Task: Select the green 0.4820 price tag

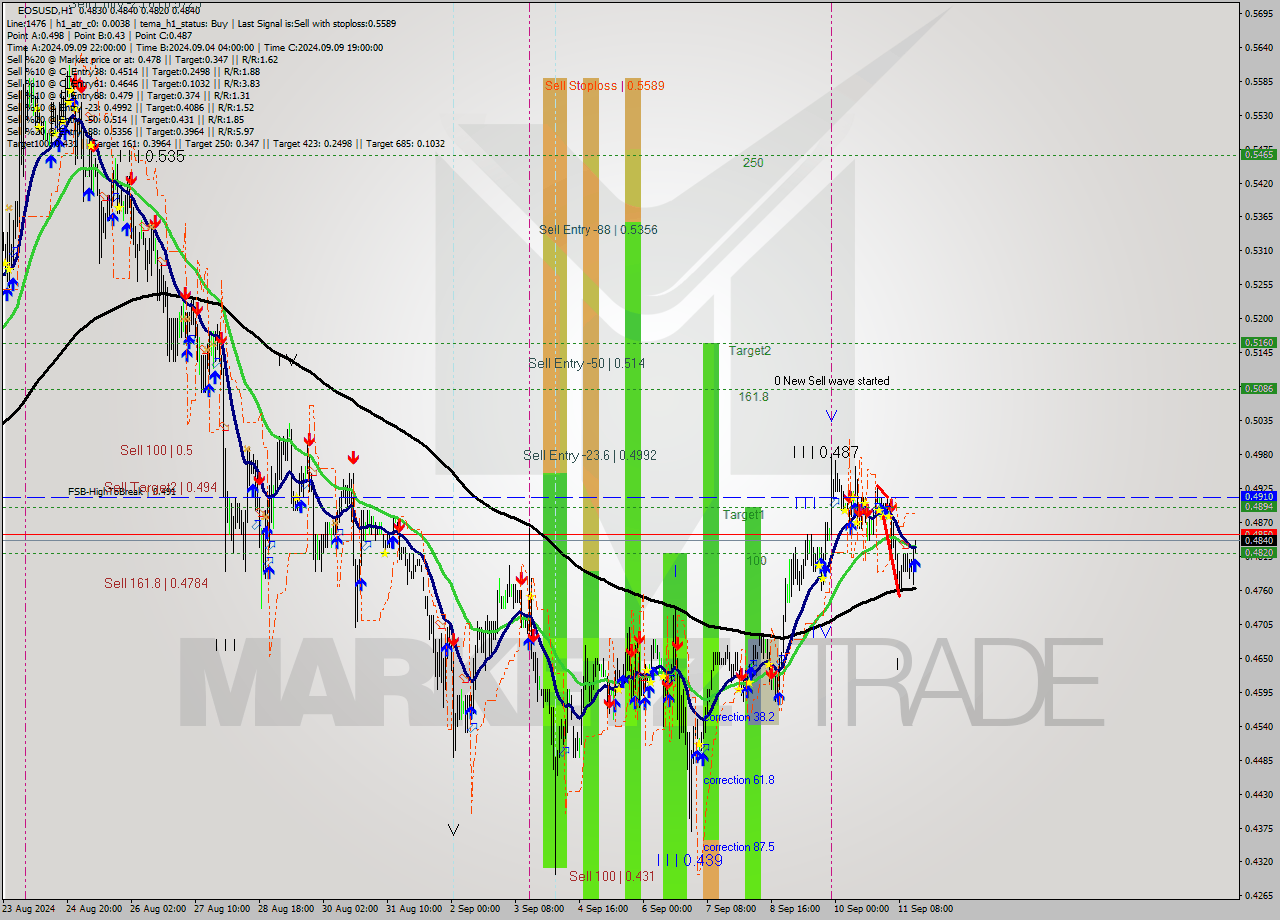Action: [1258, 552]
